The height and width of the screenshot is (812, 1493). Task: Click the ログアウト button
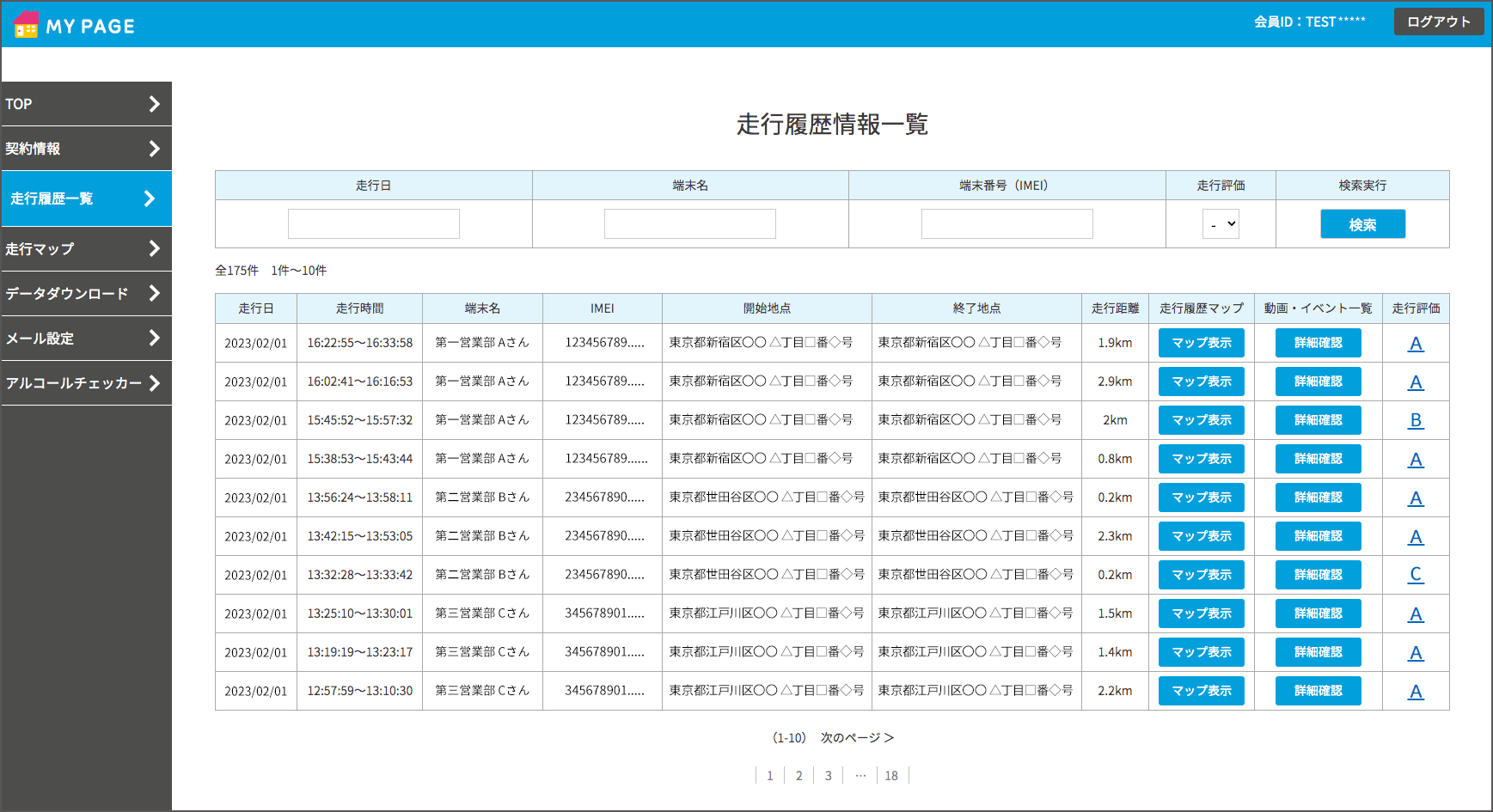pyautogui.click(x=1438, y=21)
